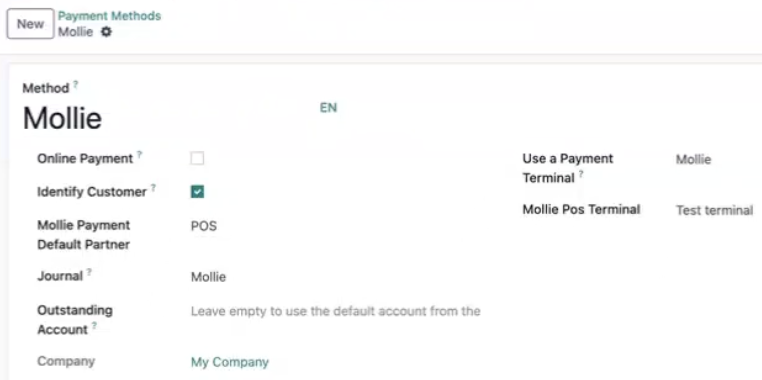Open the My Company link

[230, 362]
